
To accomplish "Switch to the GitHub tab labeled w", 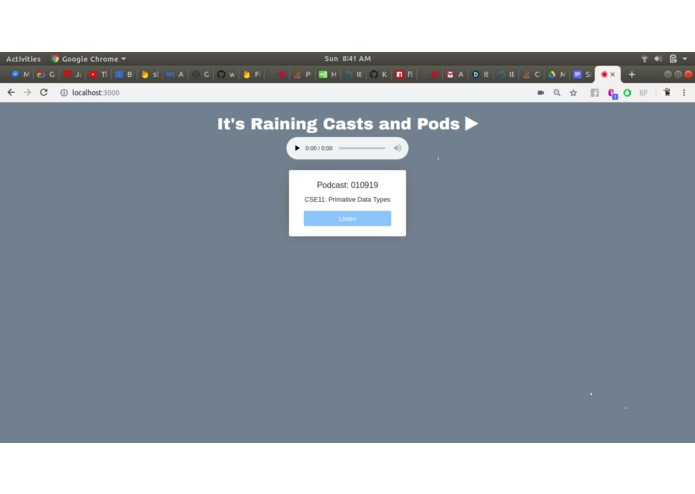I will (226, 74).
